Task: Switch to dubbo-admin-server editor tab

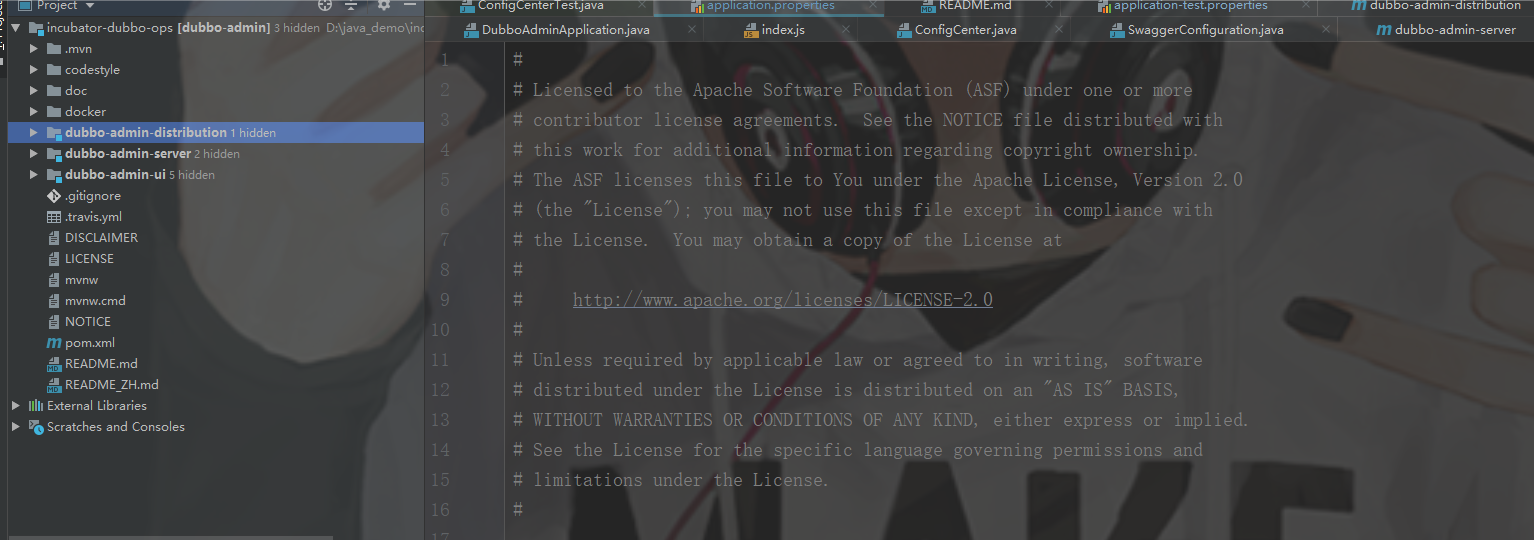Action: pos(1455,29)
